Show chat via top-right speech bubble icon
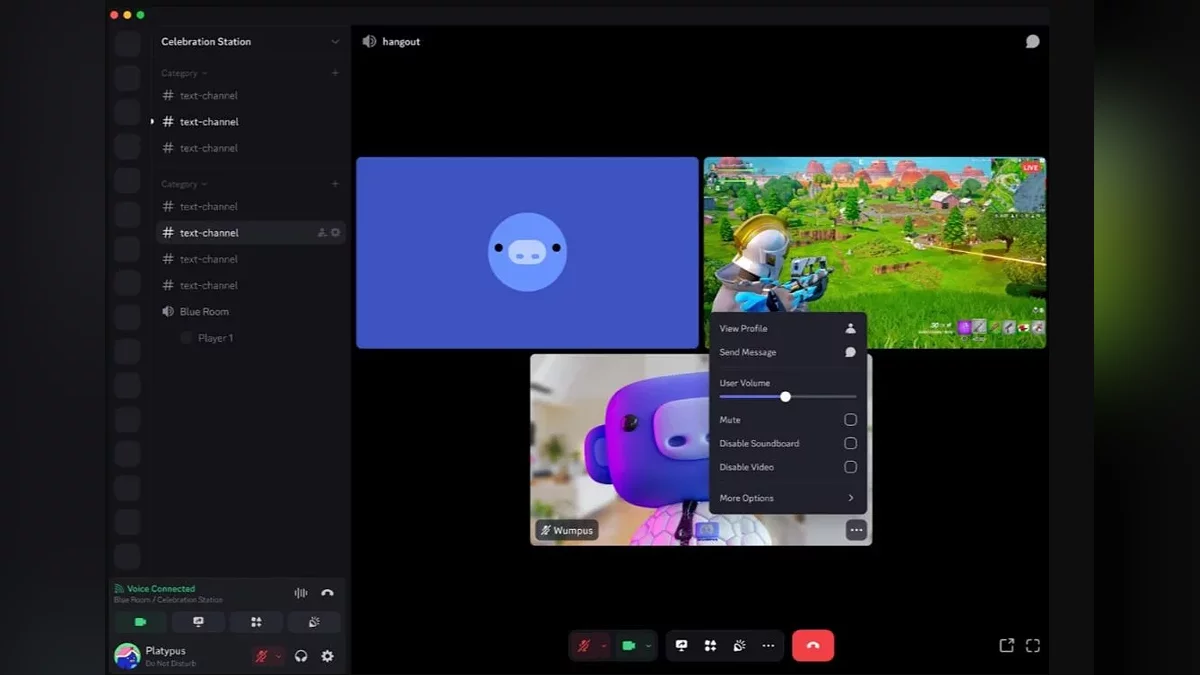This screenshot has height=675, width=1200. point(1032,42)
